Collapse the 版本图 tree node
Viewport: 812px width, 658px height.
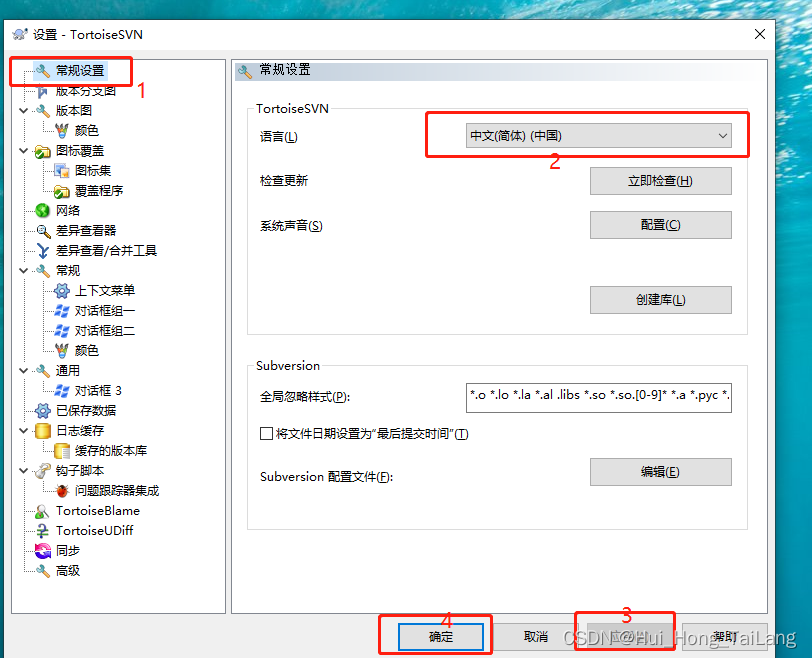click(x=23, y=111)
